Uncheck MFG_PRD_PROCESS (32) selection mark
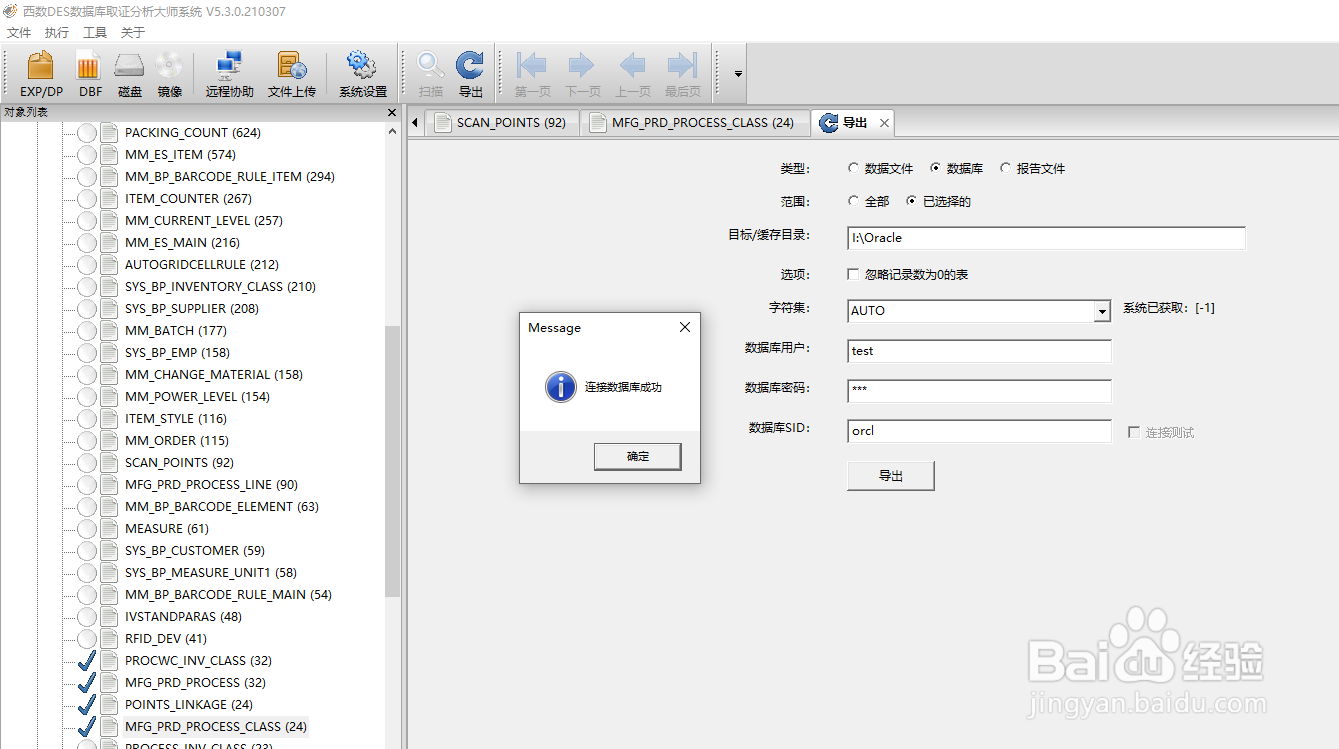1339x749 pixels. click(x=85, y=682)
